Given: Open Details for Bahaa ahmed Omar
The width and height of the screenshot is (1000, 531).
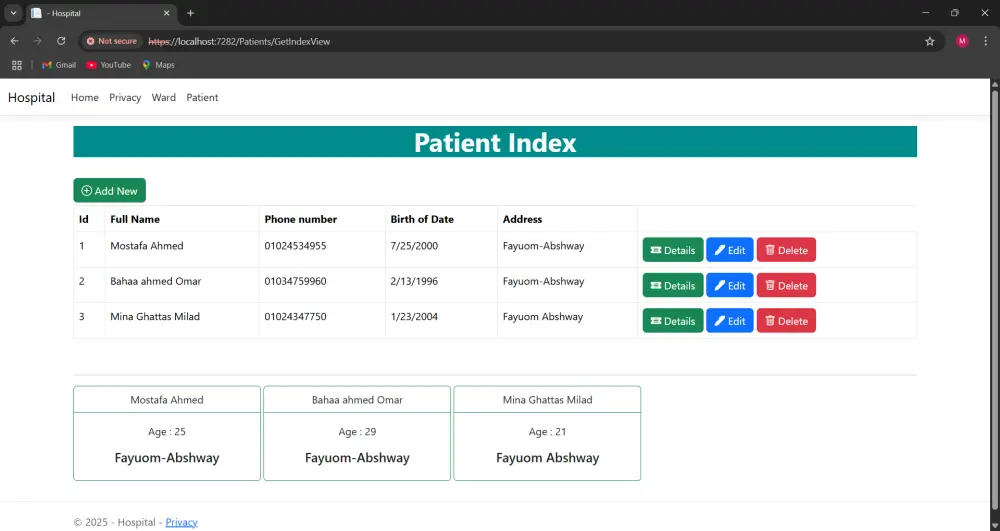Looking at the screenshot, I should tap(673, 286).
